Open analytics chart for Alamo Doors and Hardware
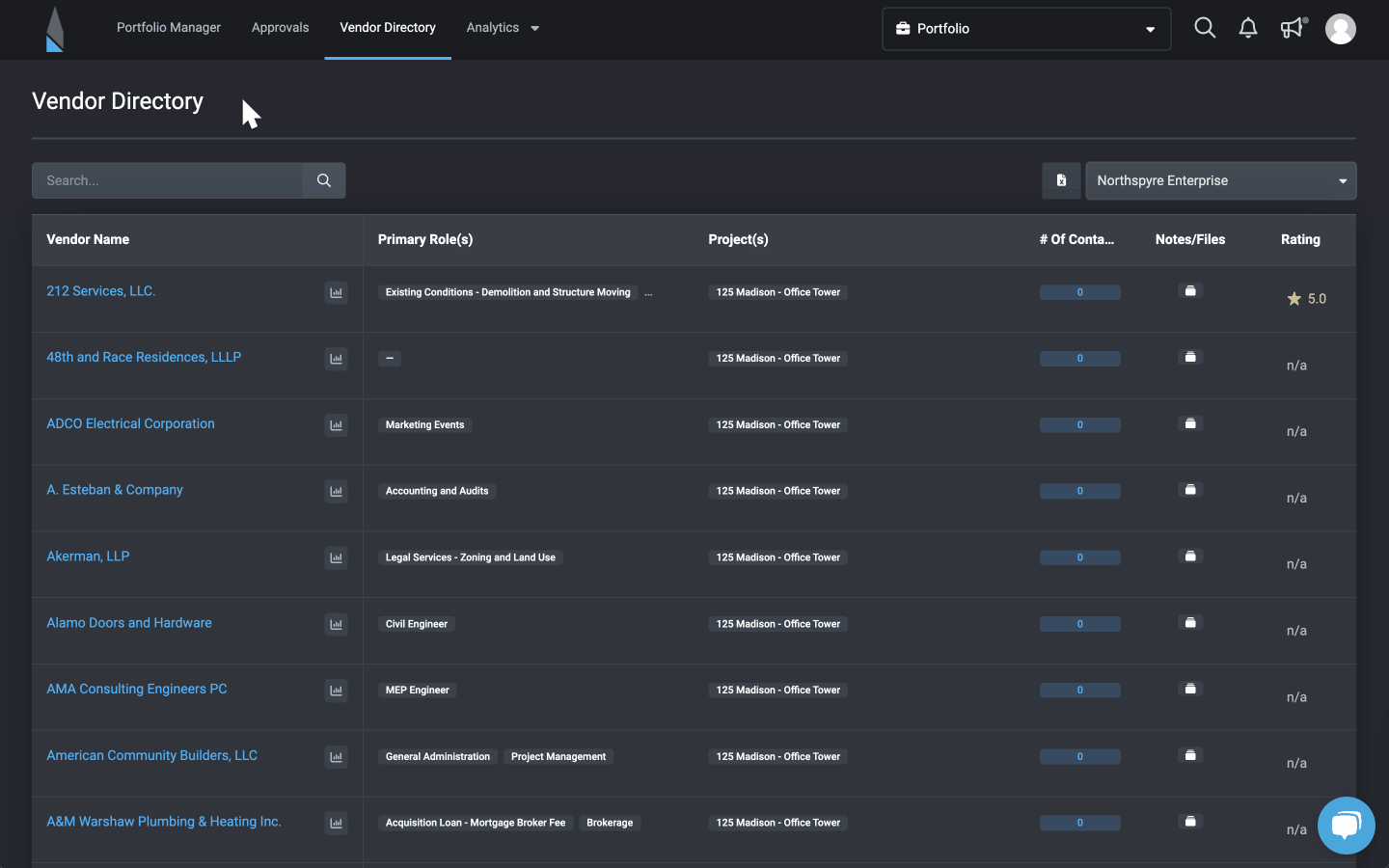 (336, 625)
